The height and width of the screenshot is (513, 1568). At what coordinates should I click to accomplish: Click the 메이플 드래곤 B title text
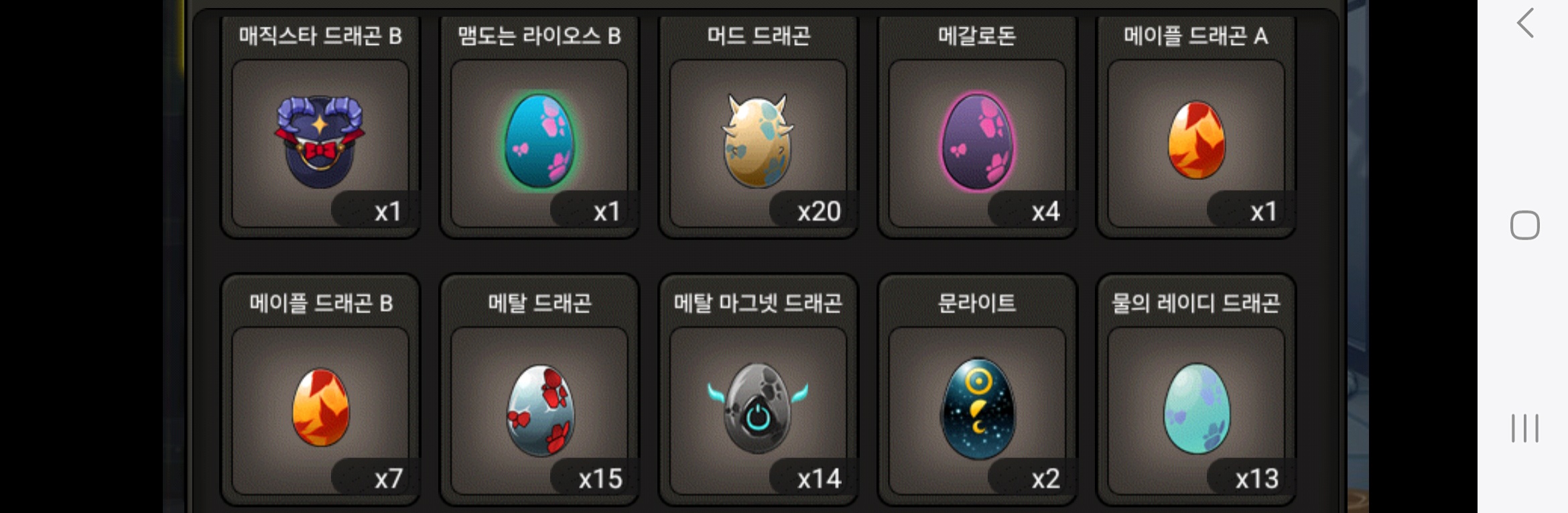pos(321,303)
